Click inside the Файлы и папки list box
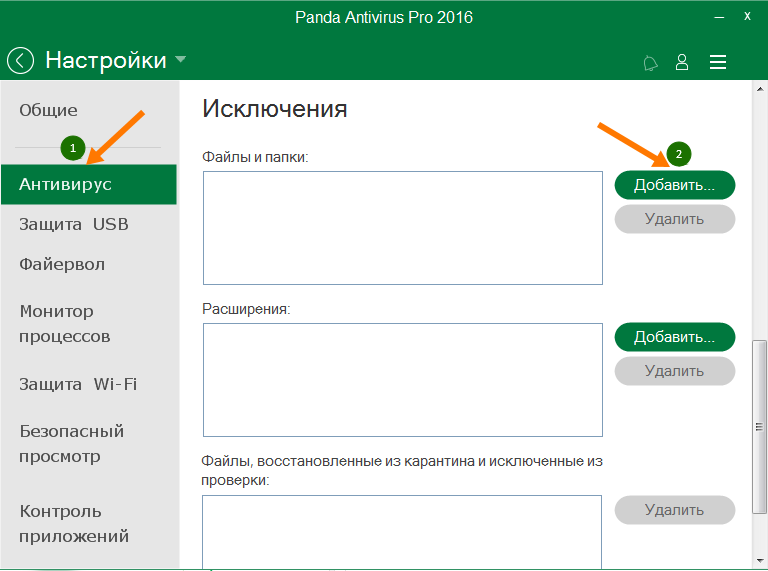This screenshot has height=571, width=768. pyautogui.click(x=403, y=228)
